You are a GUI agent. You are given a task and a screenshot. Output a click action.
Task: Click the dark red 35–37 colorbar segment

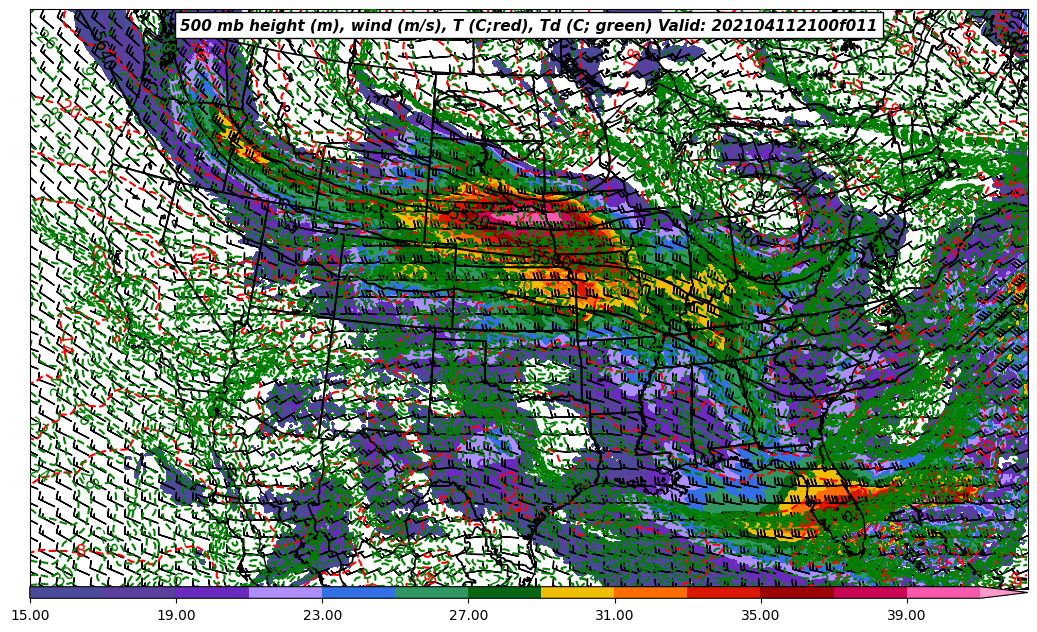tap(796, 592)
